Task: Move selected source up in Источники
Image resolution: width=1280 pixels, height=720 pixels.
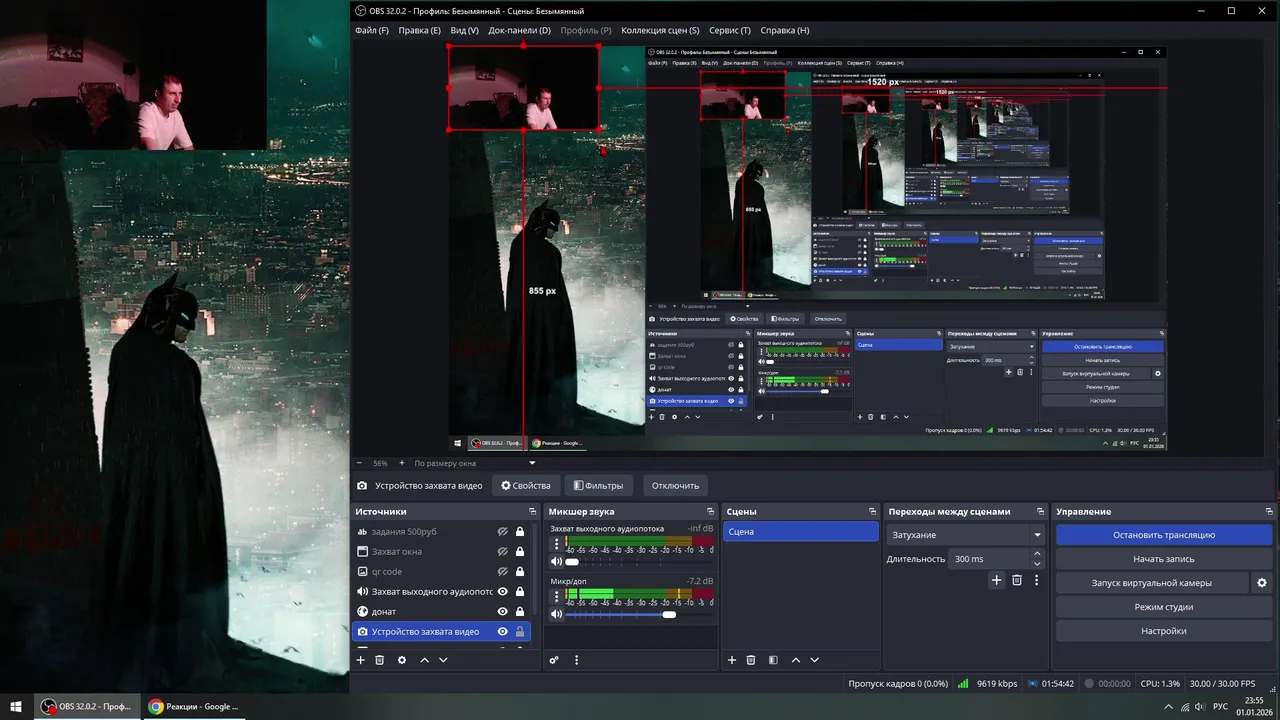Action: pyautogui.click(x=424, y=660)
